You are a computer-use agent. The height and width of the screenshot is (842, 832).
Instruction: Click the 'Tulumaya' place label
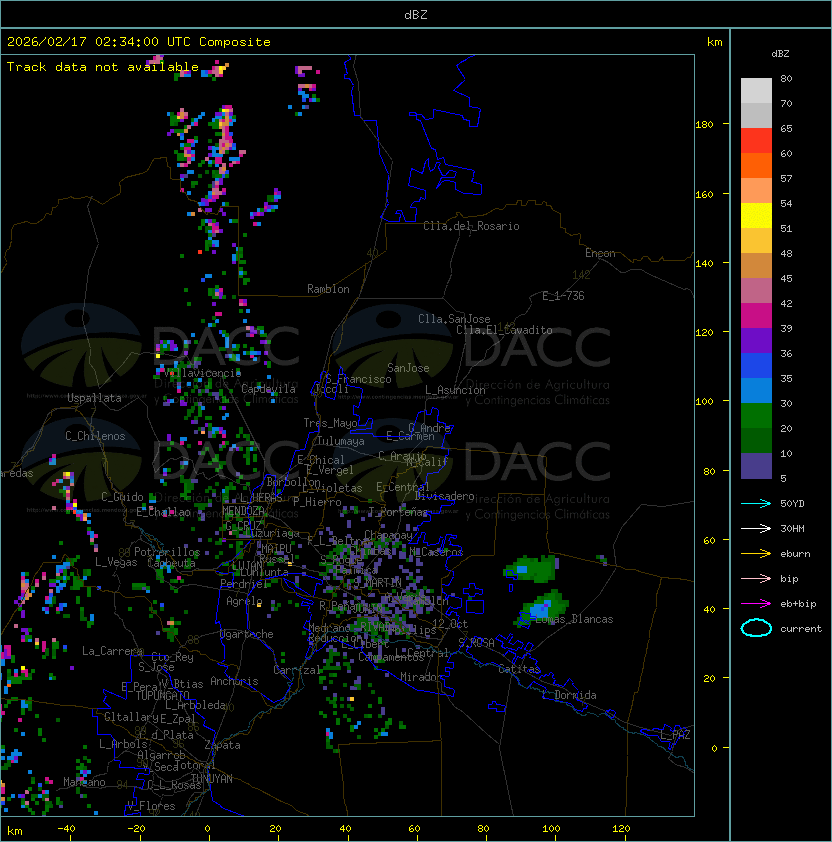(x=341, y=441)
